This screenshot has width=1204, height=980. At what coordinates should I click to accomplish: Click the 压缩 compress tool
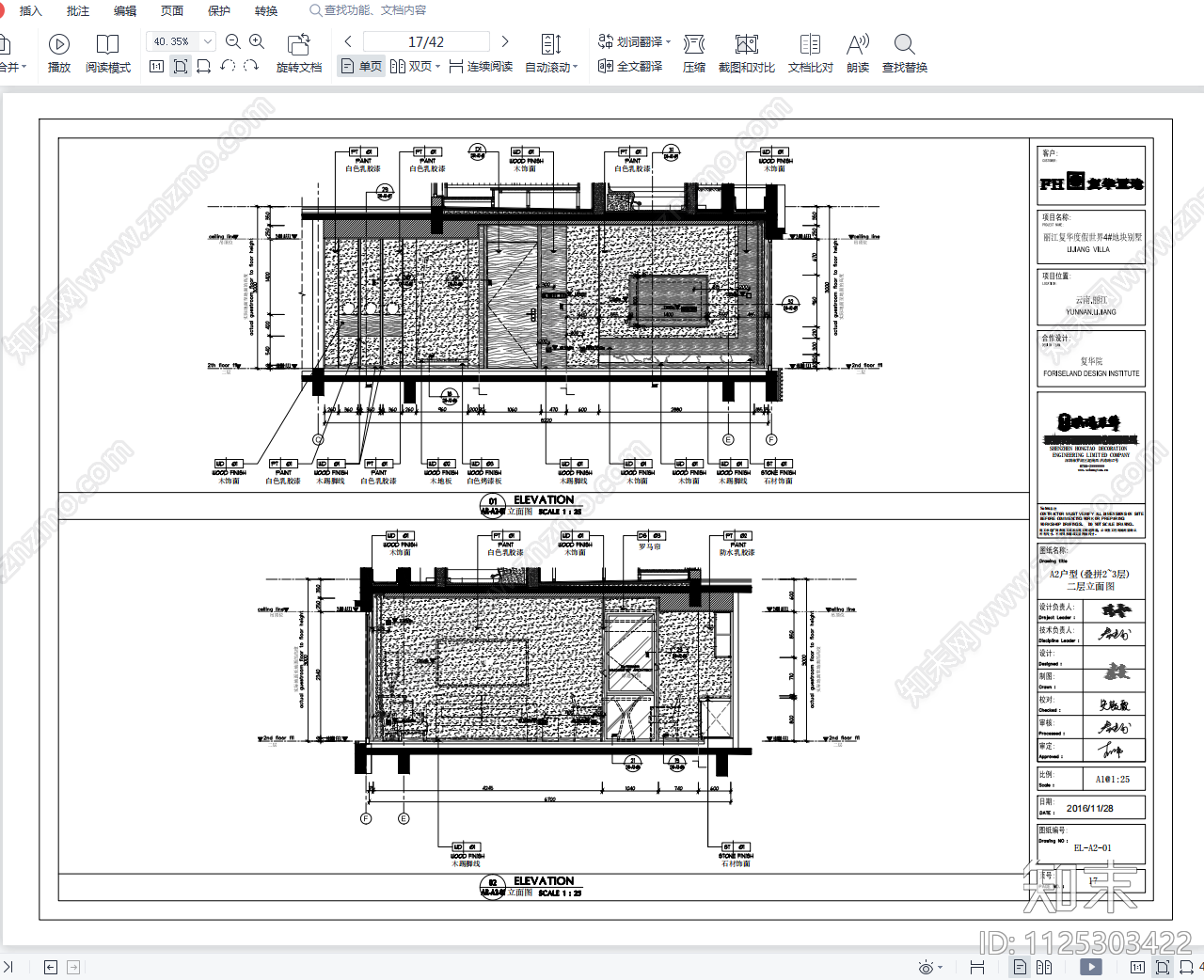point(694,54)
